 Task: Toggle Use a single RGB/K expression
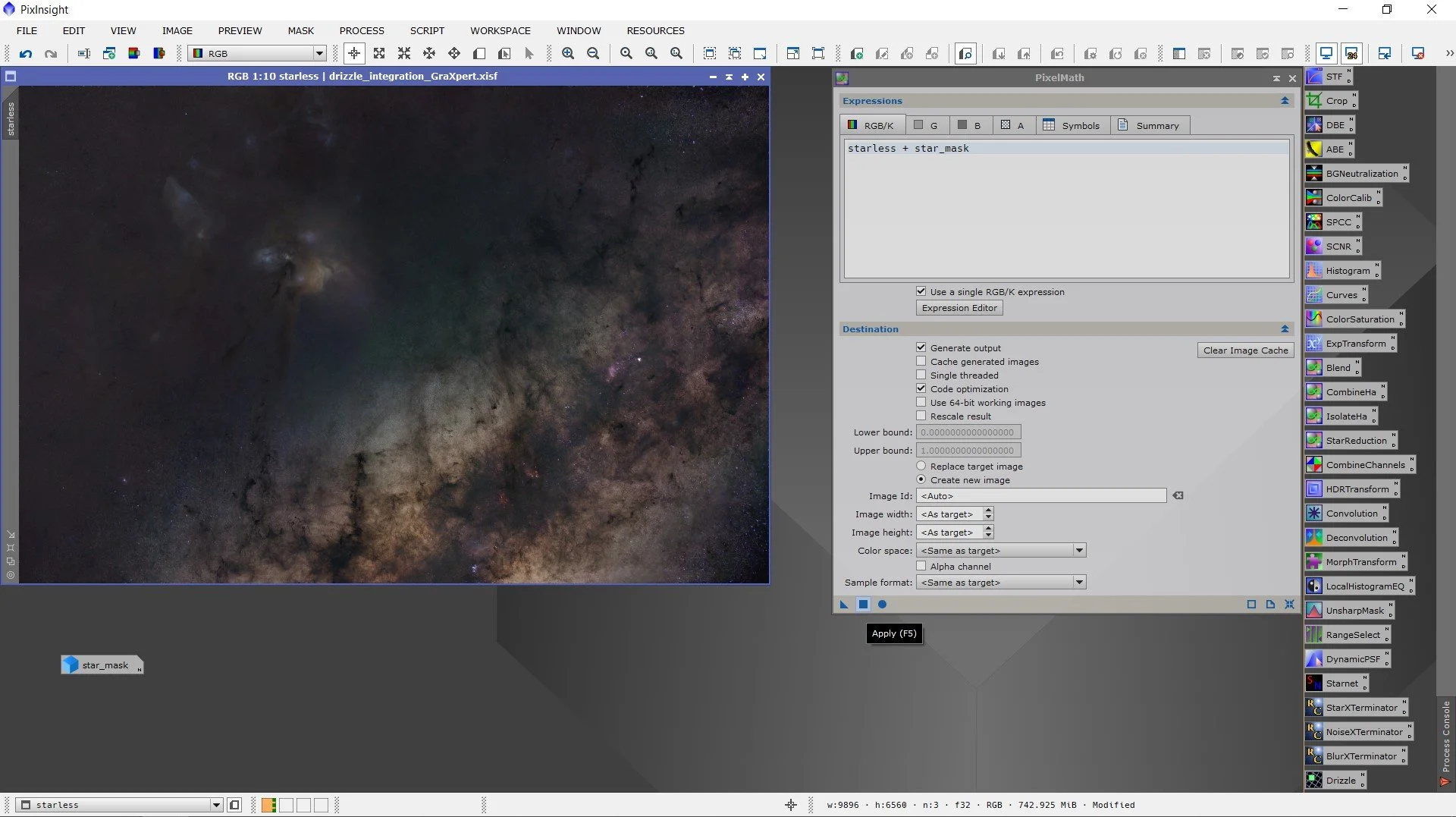pyautogui.click(x=990, y=292)
